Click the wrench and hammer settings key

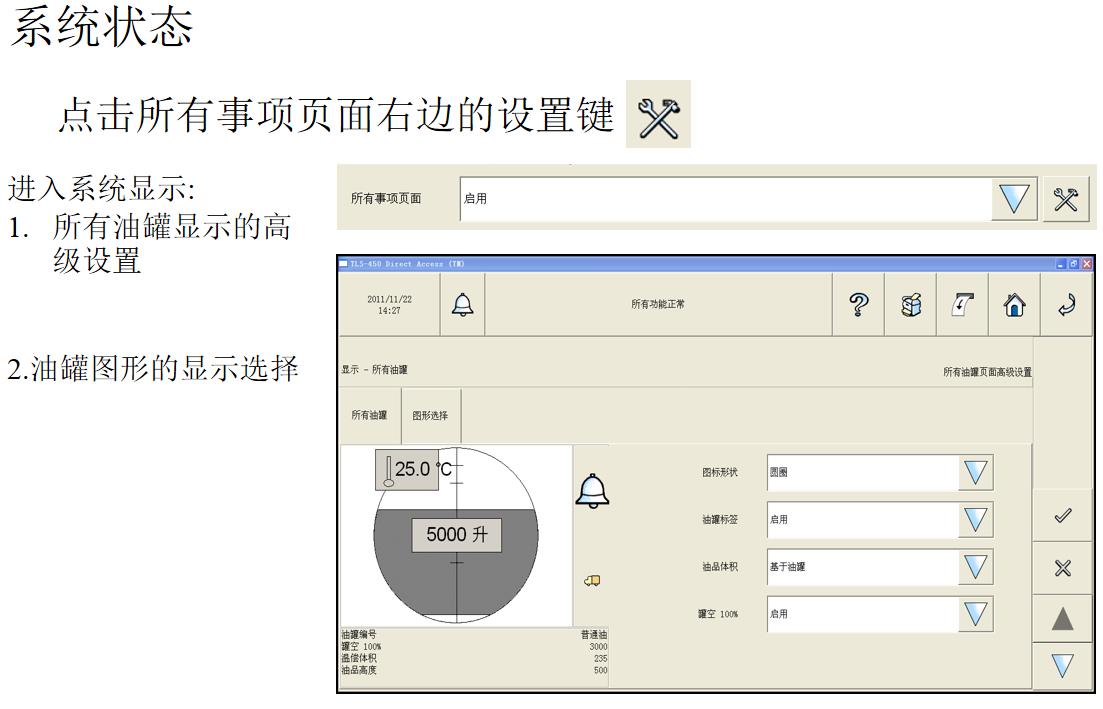[1067, 199]
